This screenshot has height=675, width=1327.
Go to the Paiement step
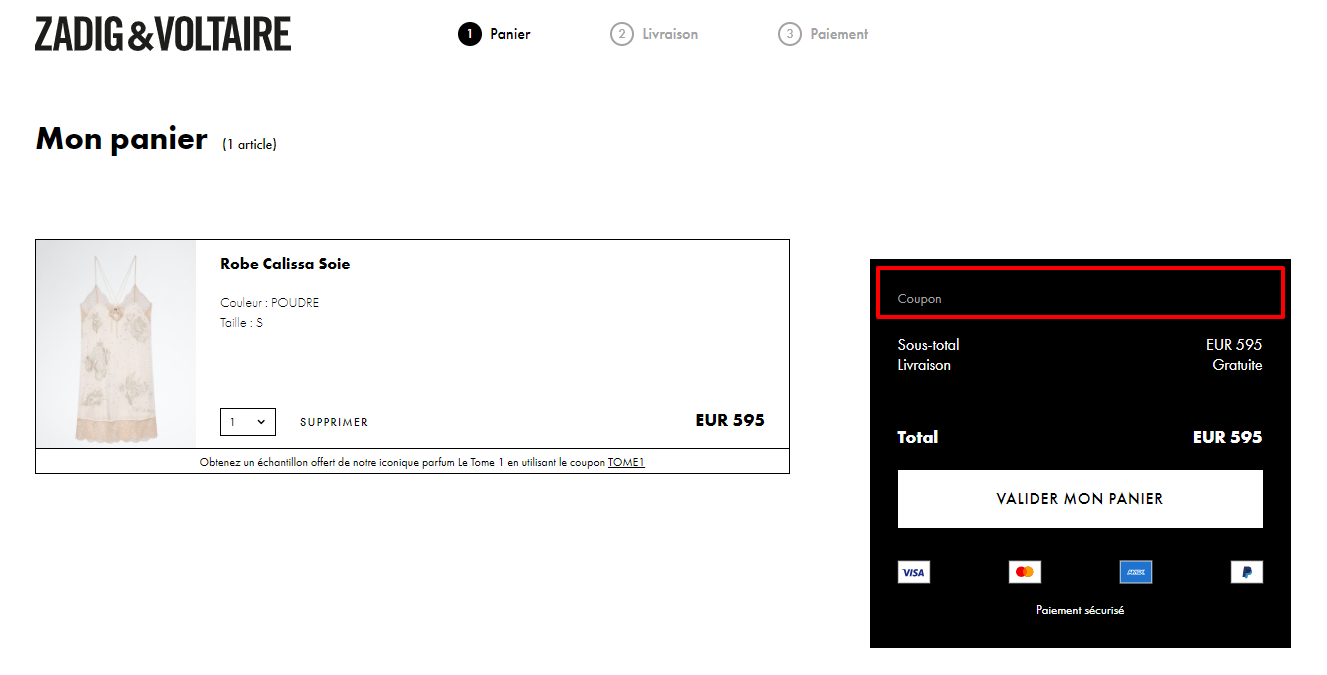click(x=839, y=34)
